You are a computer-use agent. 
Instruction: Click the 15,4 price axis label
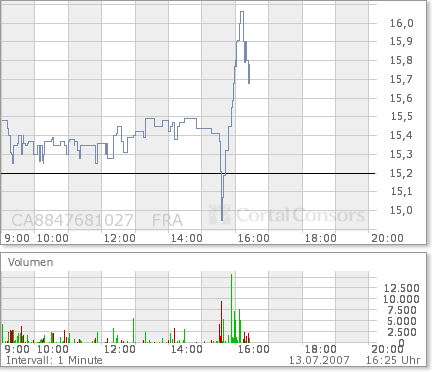pos(402,135)
